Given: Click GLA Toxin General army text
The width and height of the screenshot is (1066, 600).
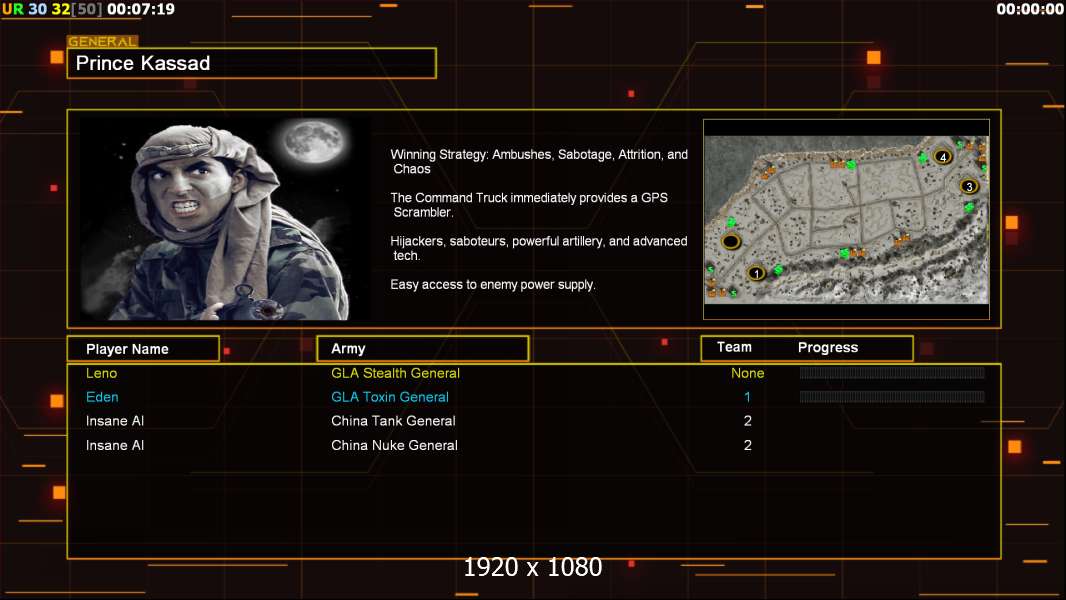Looking at the screenshot, I should tap(390, 397).
